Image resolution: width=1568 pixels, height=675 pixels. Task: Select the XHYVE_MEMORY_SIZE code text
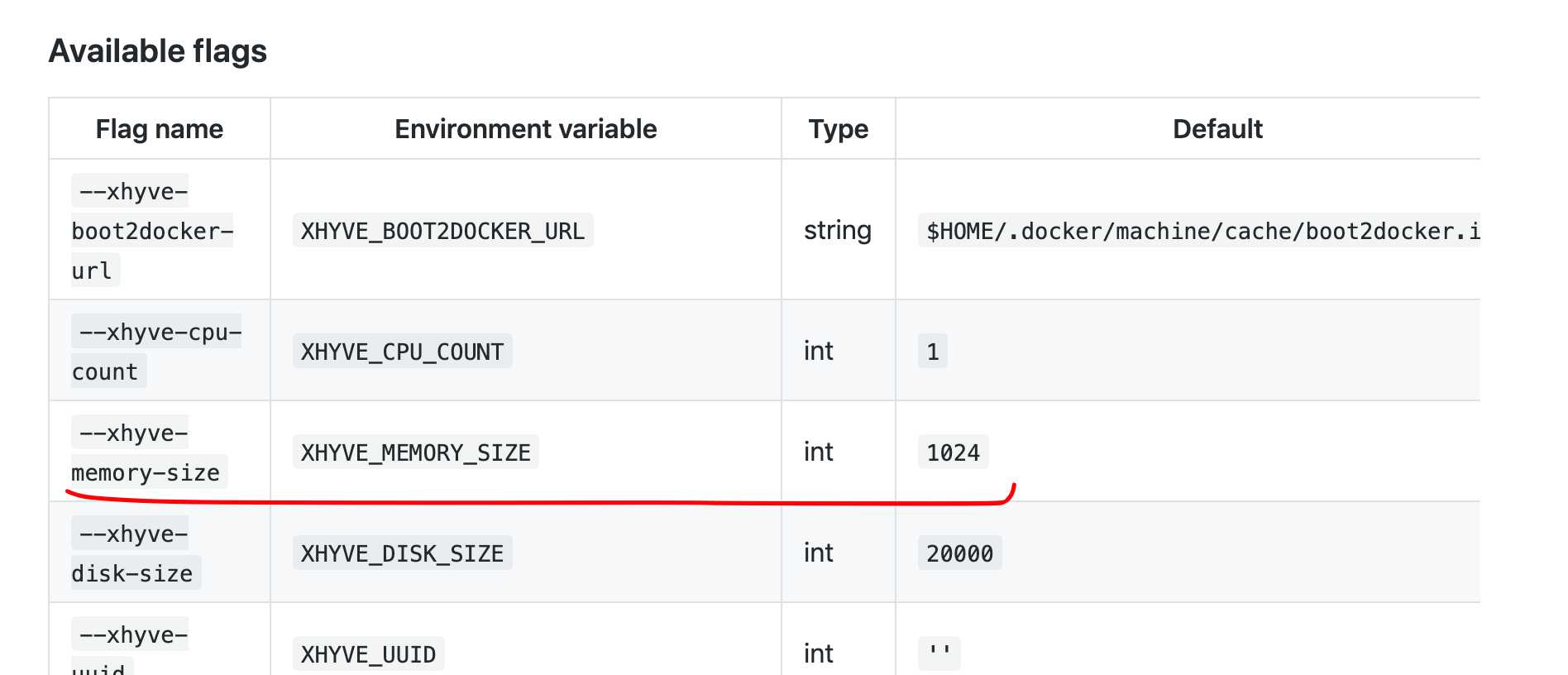[415, 452]
